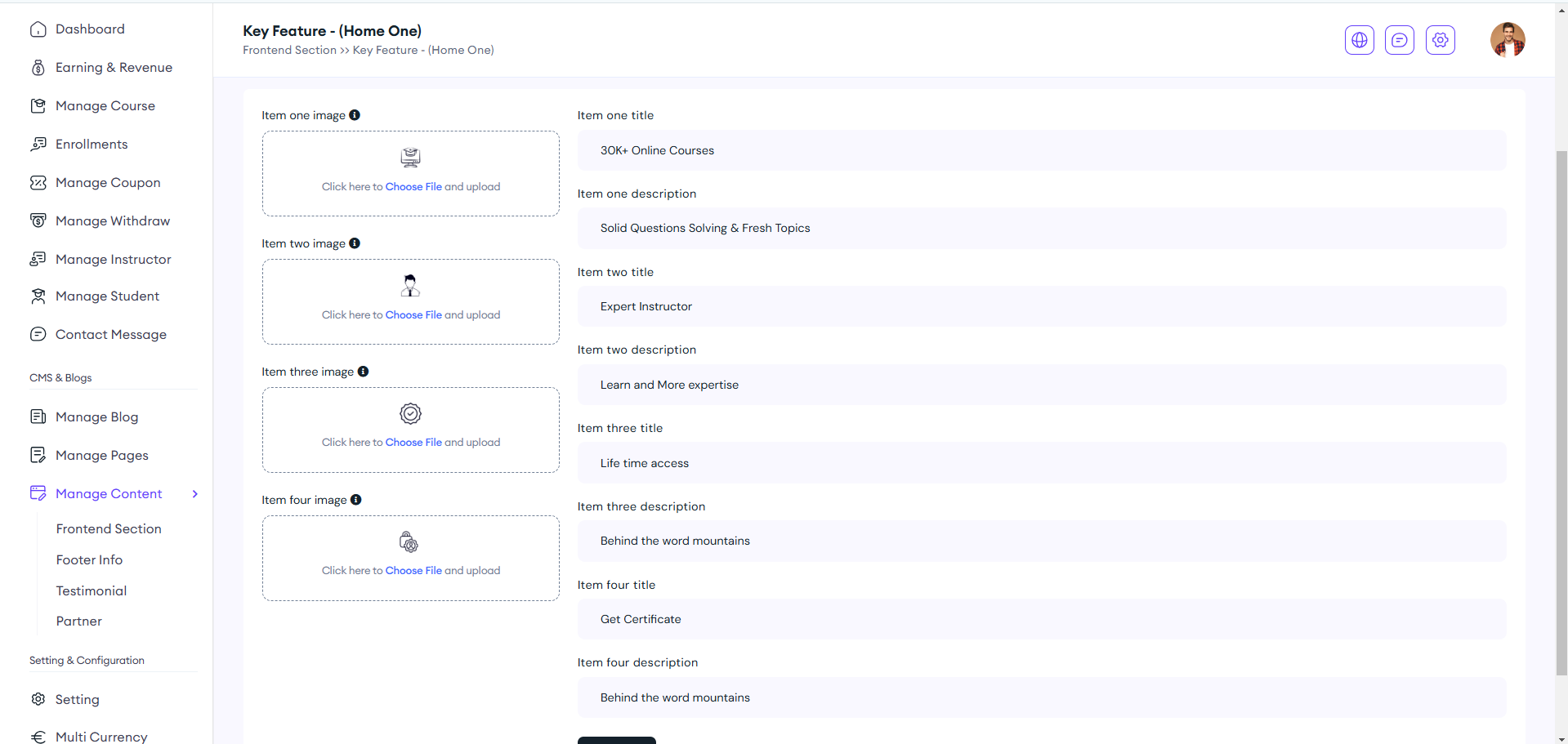Image resolution: width=1568 pixels, height=744 pixels.
Task: Click the info icon beside Item four image
Action: pos(355,500)
